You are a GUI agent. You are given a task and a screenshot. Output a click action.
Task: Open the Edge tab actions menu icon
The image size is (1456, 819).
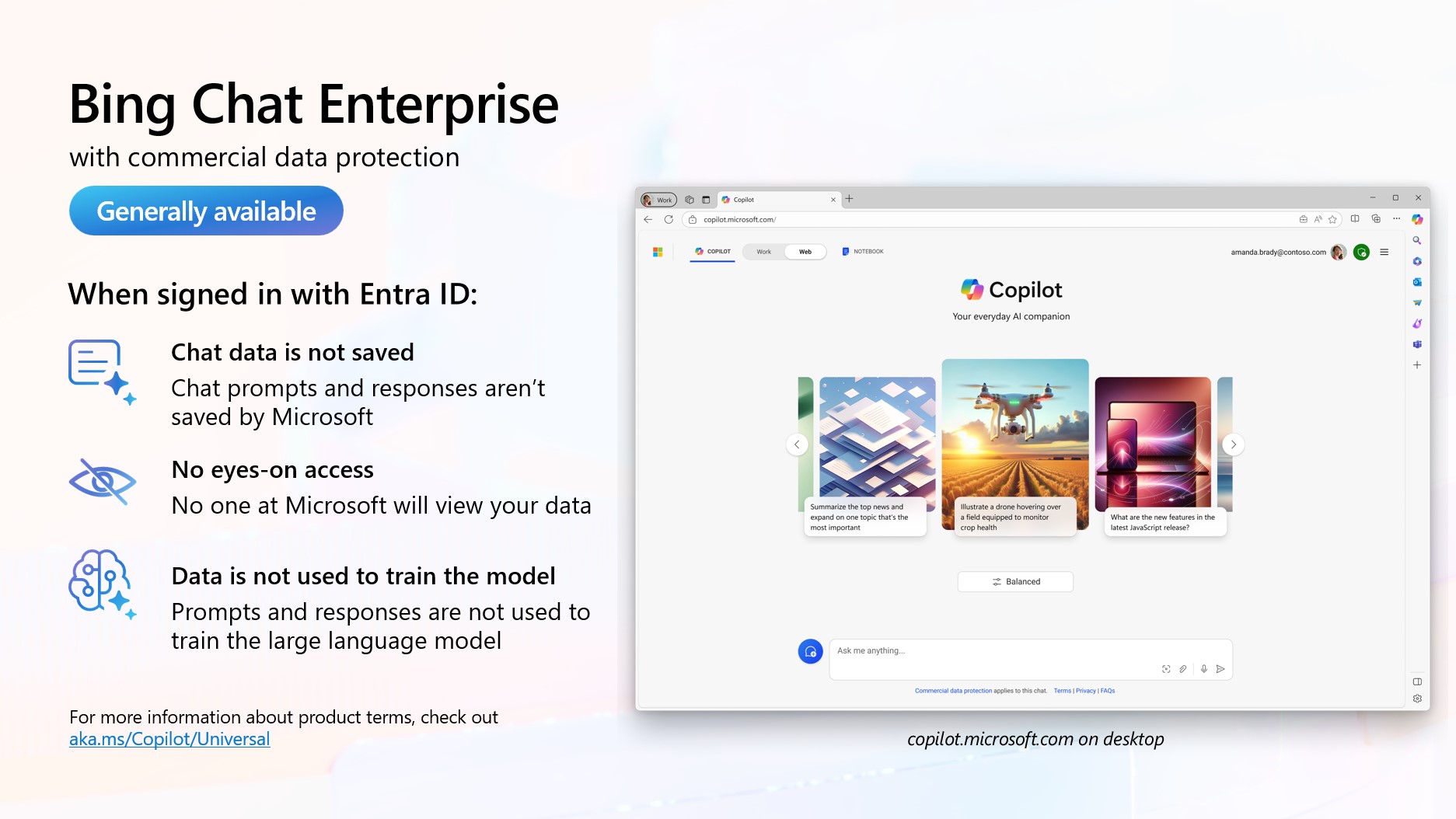click(x=706, y=200)
